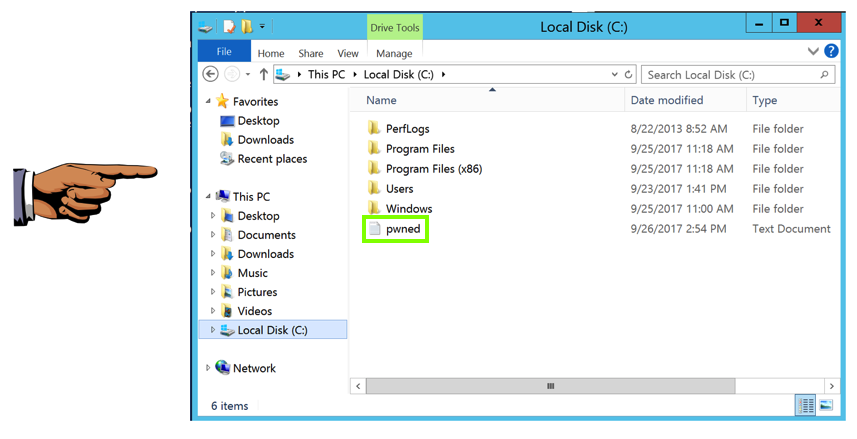Switch to the Share ribbon tab
Screen dimensions: 857x439
click(x=310, y=53)
